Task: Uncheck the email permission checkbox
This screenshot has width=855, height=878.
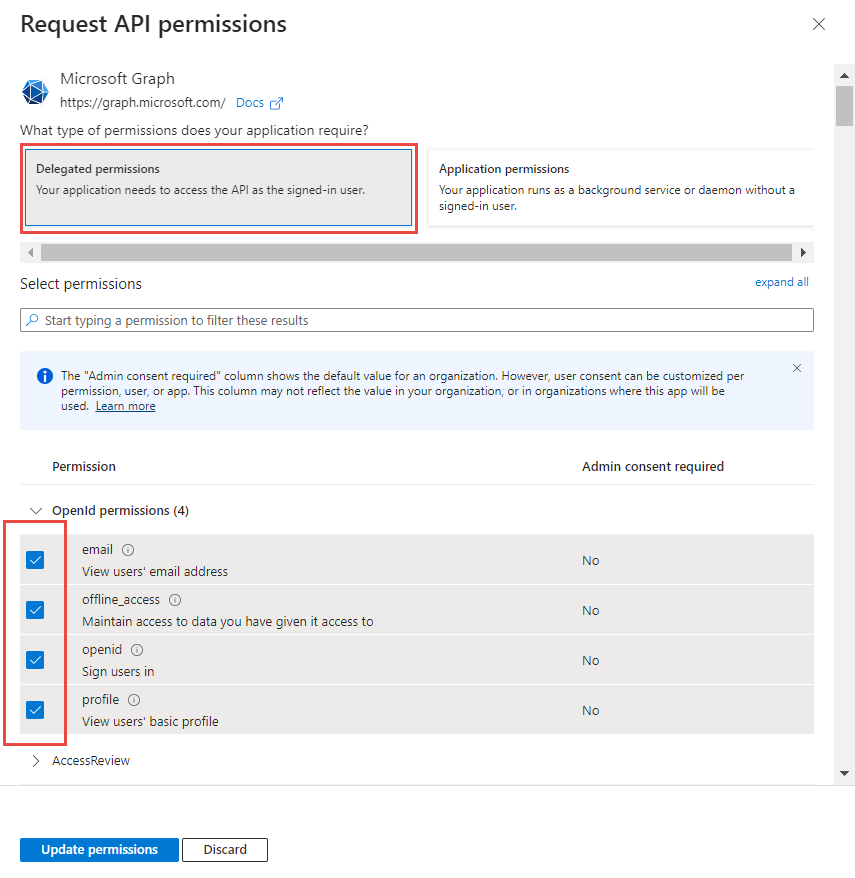Action: [35, 560]
